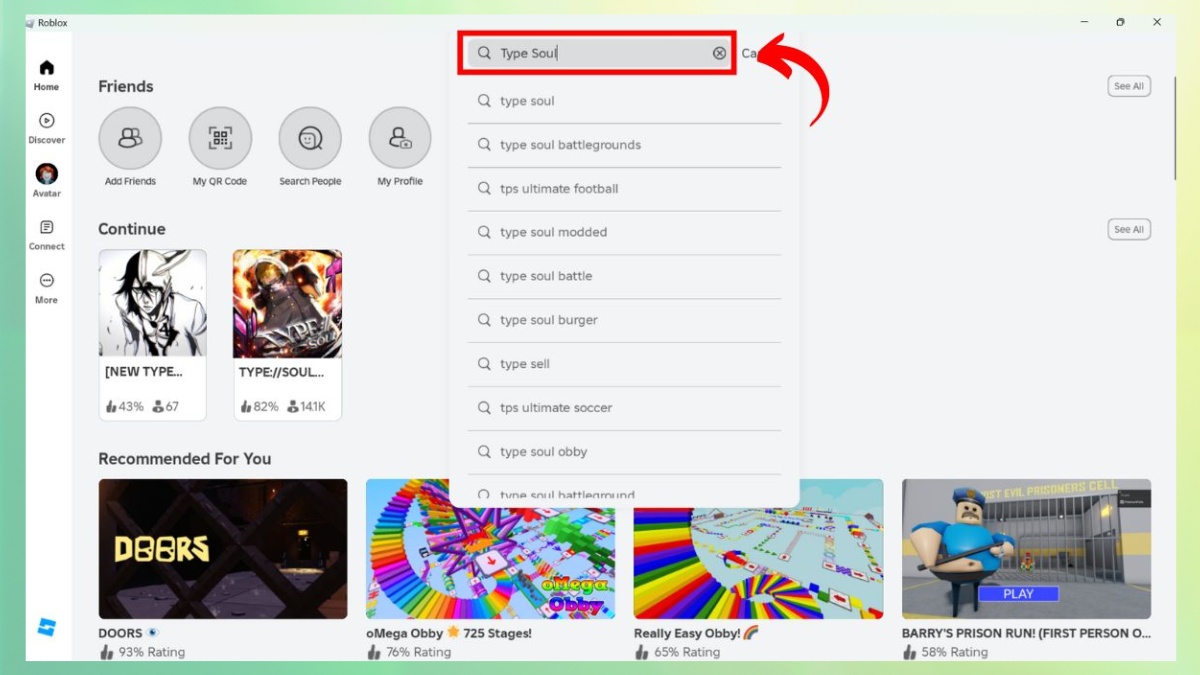Choose the 'tps ultimate football' suggestion

(624, 189)
